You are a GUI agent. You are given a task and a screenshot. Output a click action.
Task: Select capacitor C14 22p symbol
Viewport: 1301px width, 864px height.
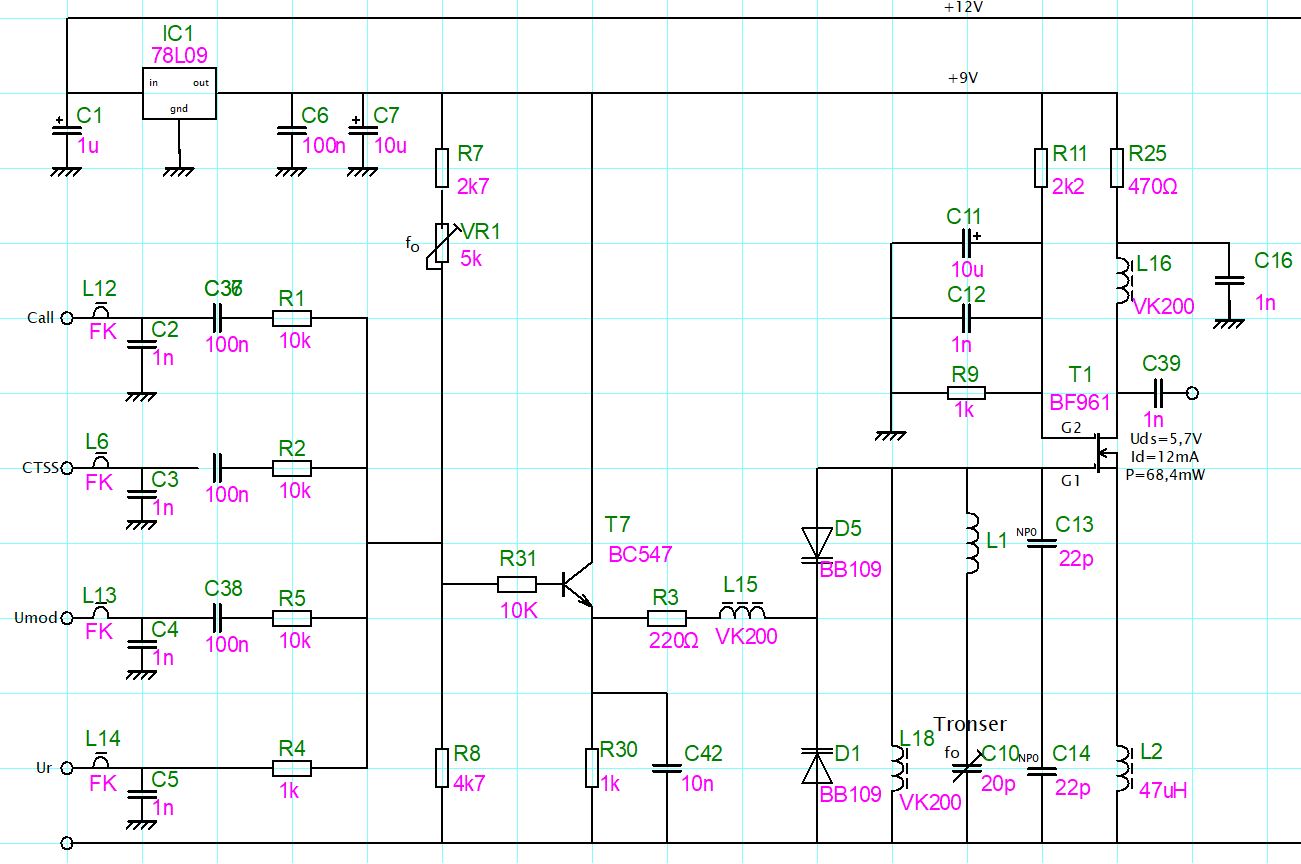point(1042,770)
